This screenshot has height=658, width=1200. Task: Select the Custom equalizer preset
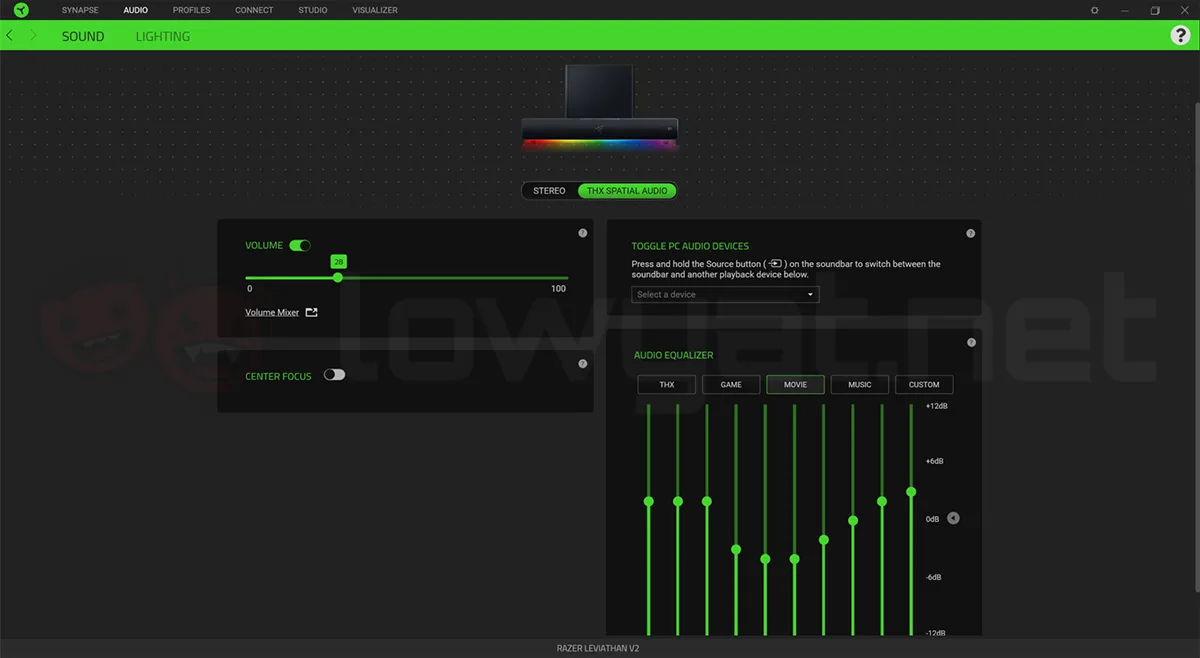(x=924, y=384)
